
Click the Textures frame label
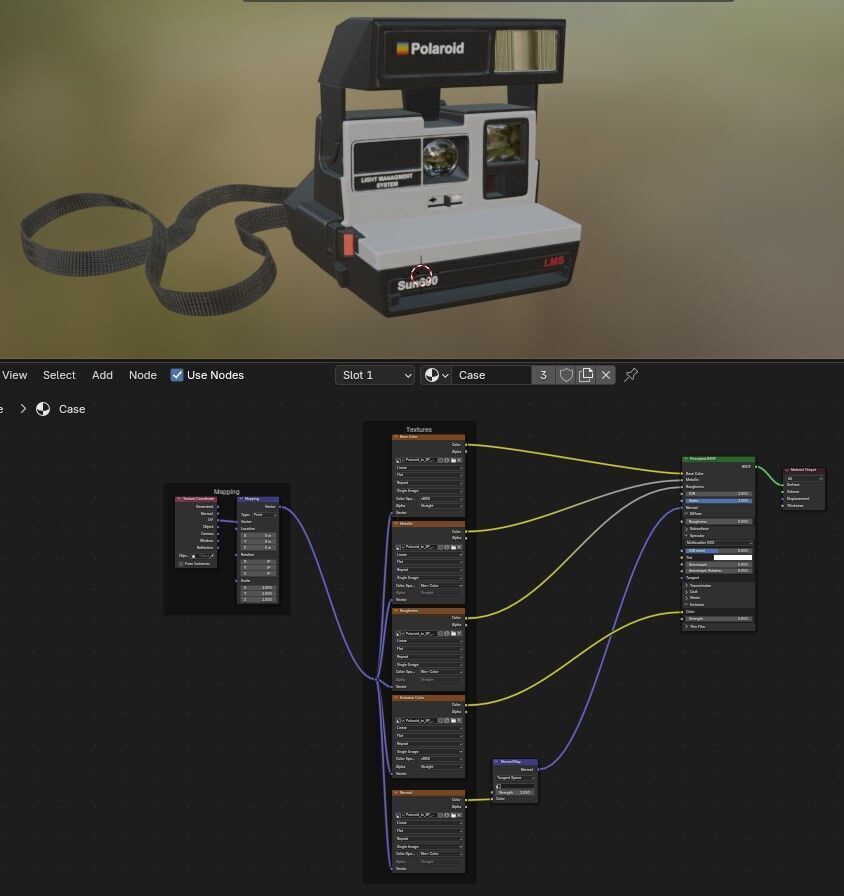pos(419,430)
